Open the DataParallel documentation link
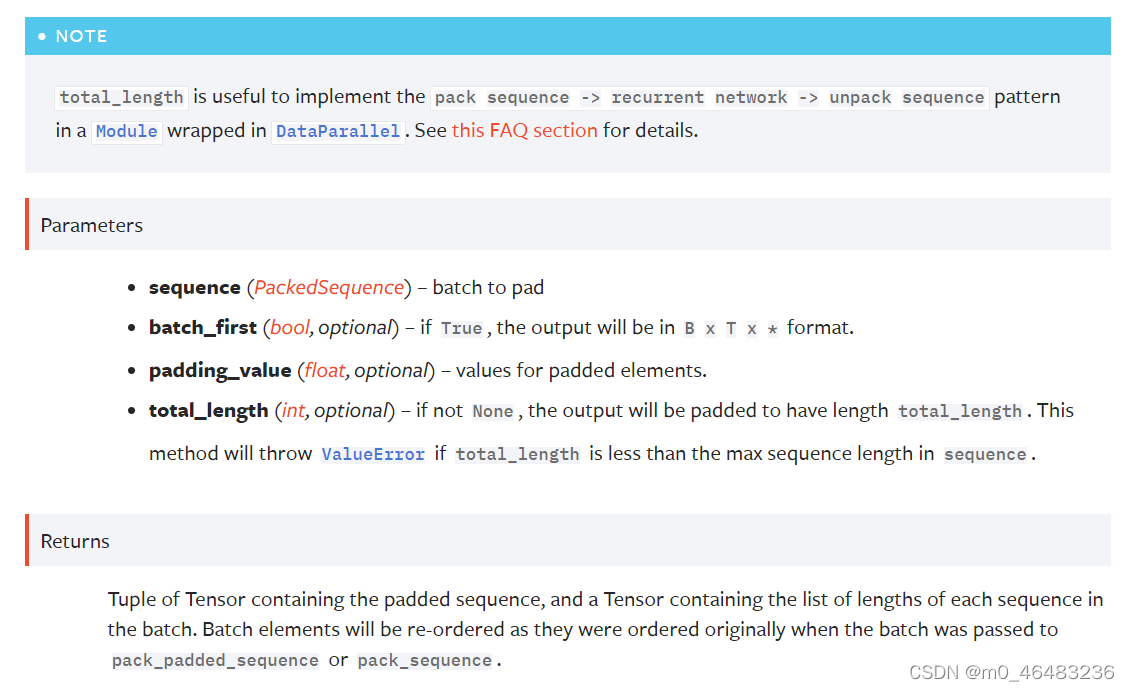Image resolution: width=1130 pixels, height=691 pixels. (338, 130)
